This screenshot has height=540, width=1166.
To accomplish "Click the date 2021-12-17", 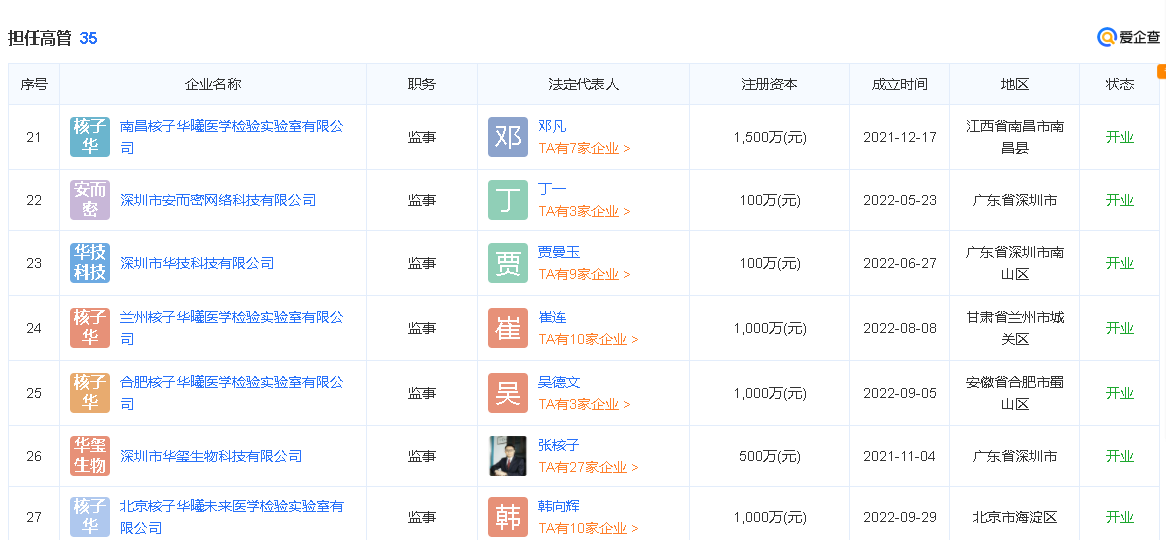I will click(900, 138).
